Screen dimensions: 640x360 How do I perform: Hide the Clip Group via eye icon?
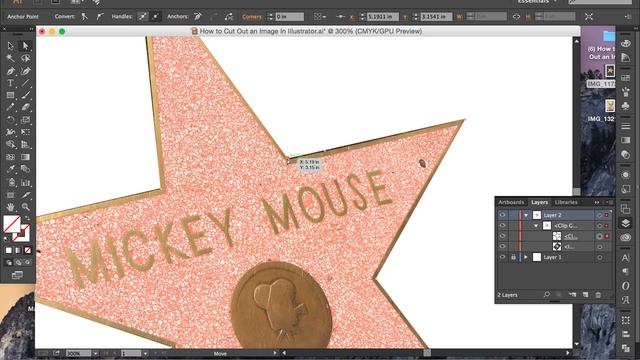coord(502,225)
